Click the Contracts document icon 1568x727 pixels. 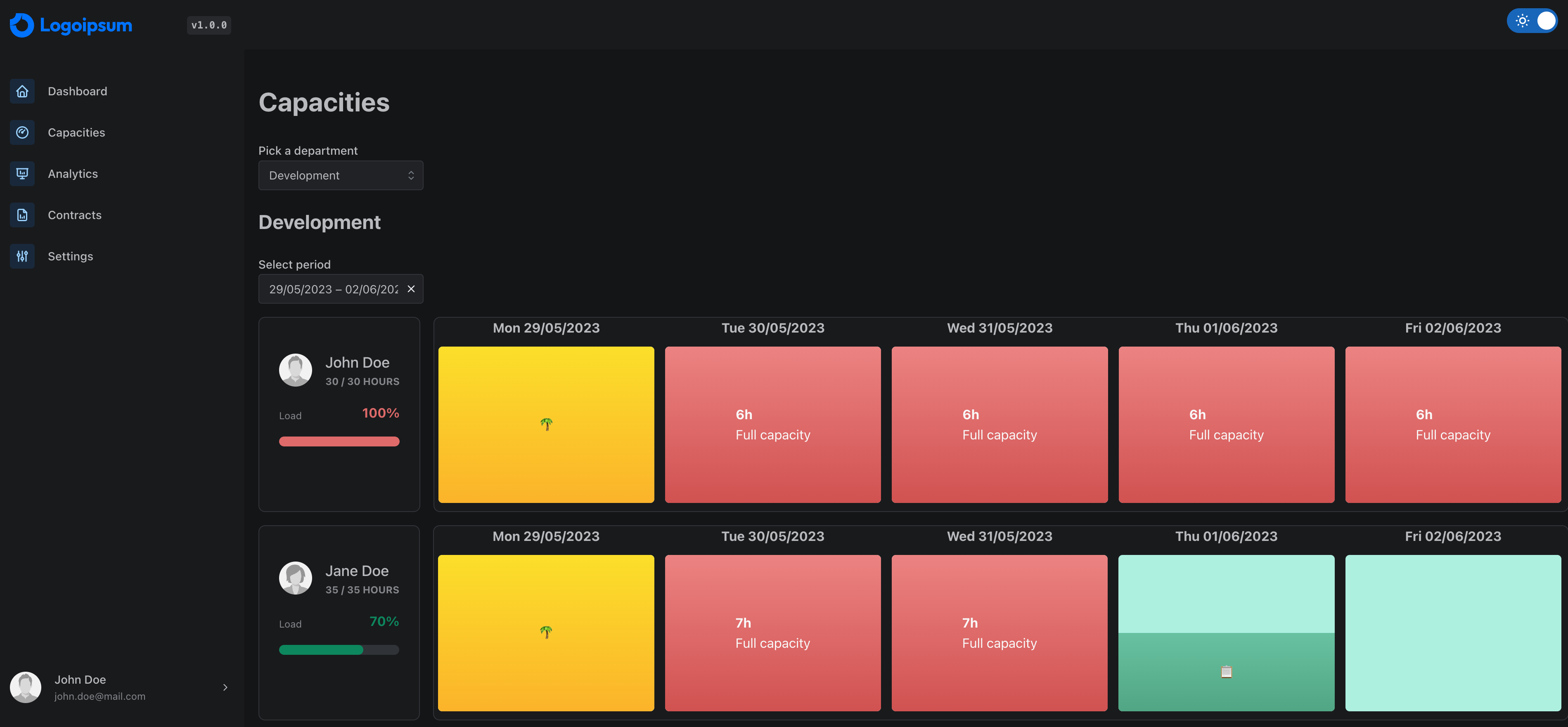click(22, 215)
